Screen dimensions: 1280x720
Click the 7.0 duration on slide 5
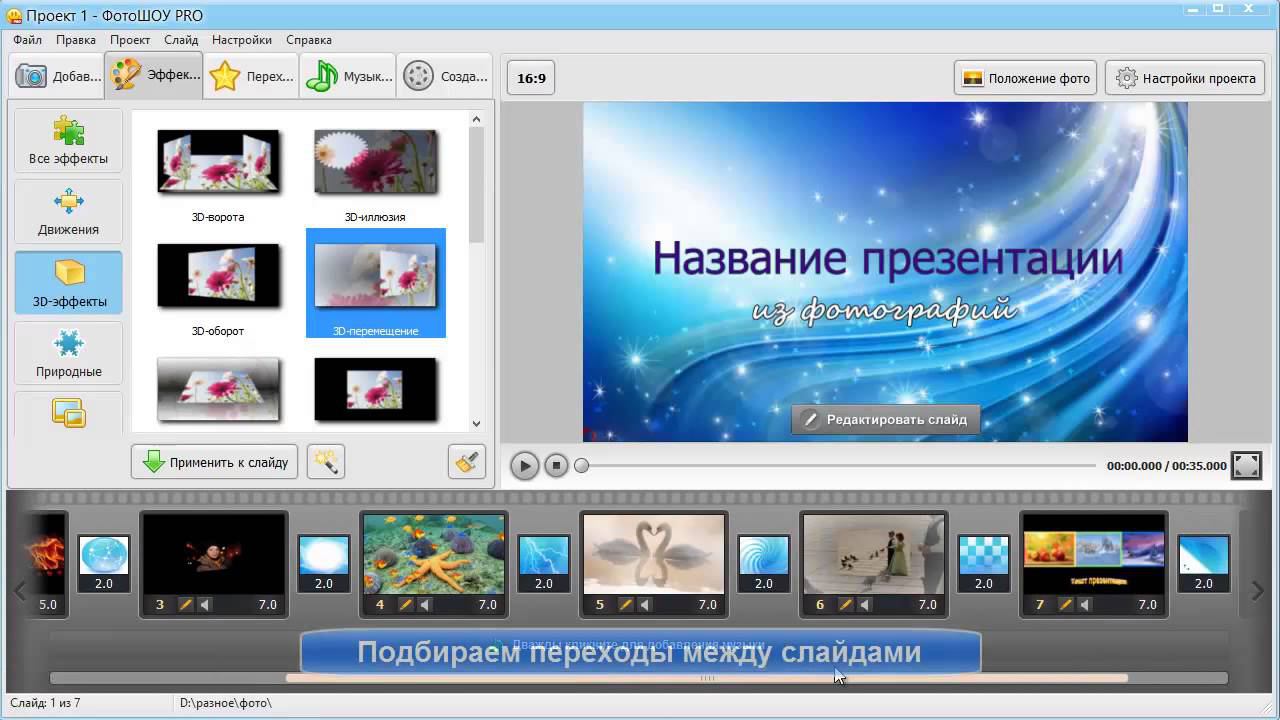coord(707,605)
